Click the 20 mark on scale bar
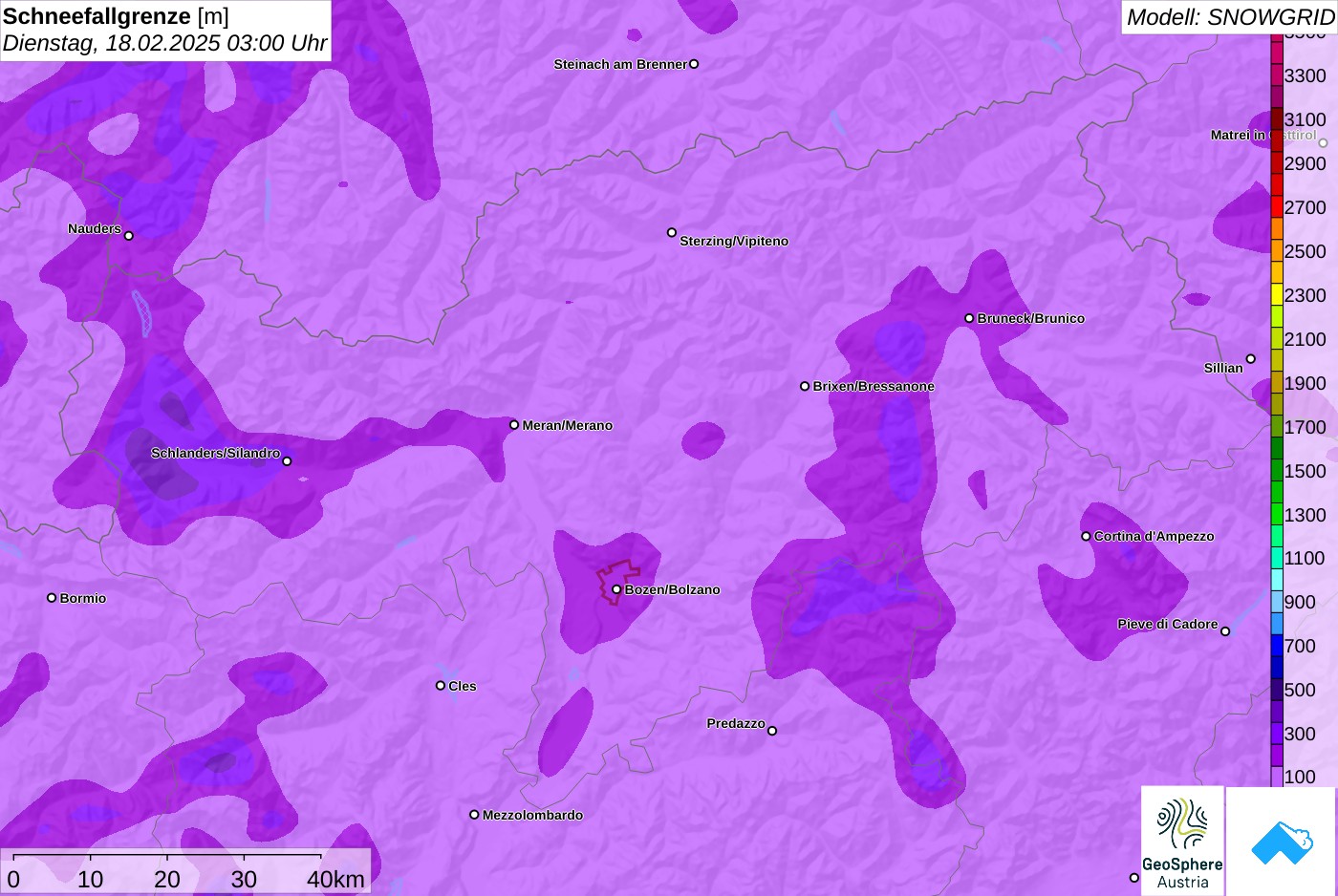Screen dimensions: 1338x896 coord(167,880)
